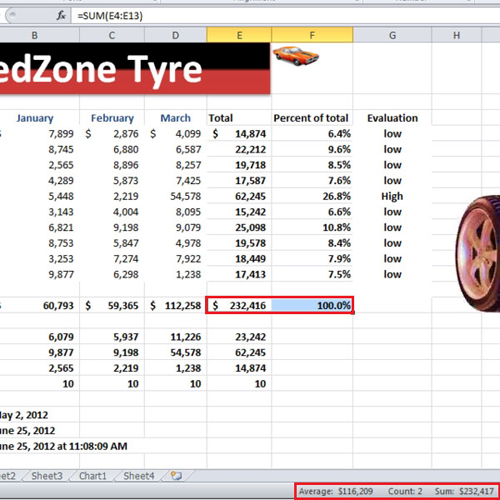Switch to the Sheet4 tab
Viewport: 500px width, 500px height.
point(139,476)
